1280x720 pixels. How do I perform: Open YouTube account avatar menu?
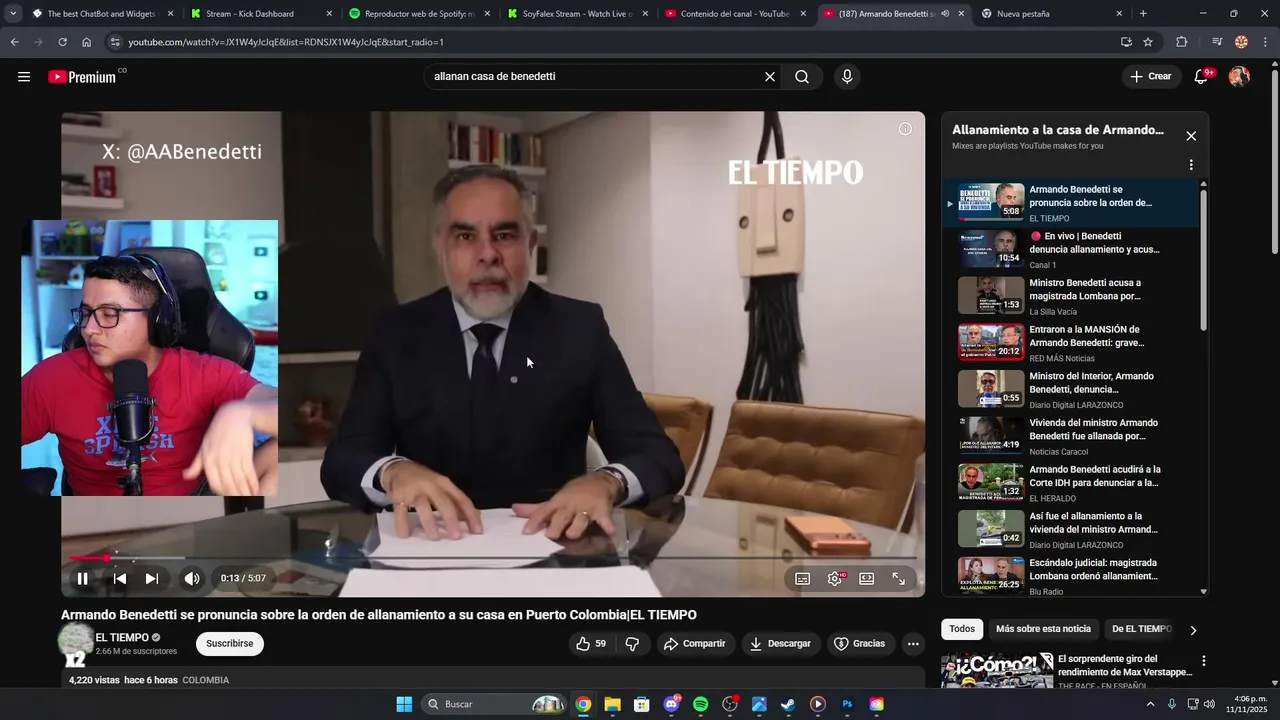(1239, 77)
